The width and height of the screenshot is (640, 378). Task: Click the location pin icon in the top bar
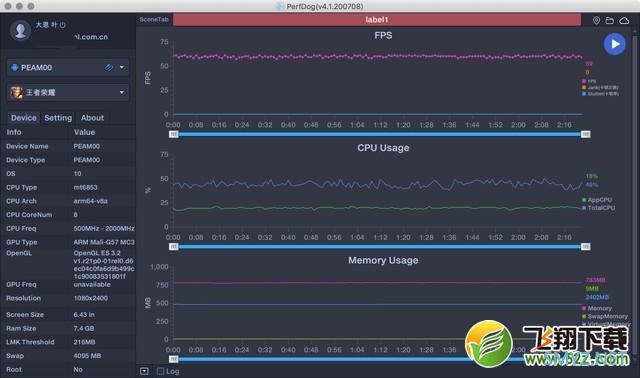coord(596,20)
